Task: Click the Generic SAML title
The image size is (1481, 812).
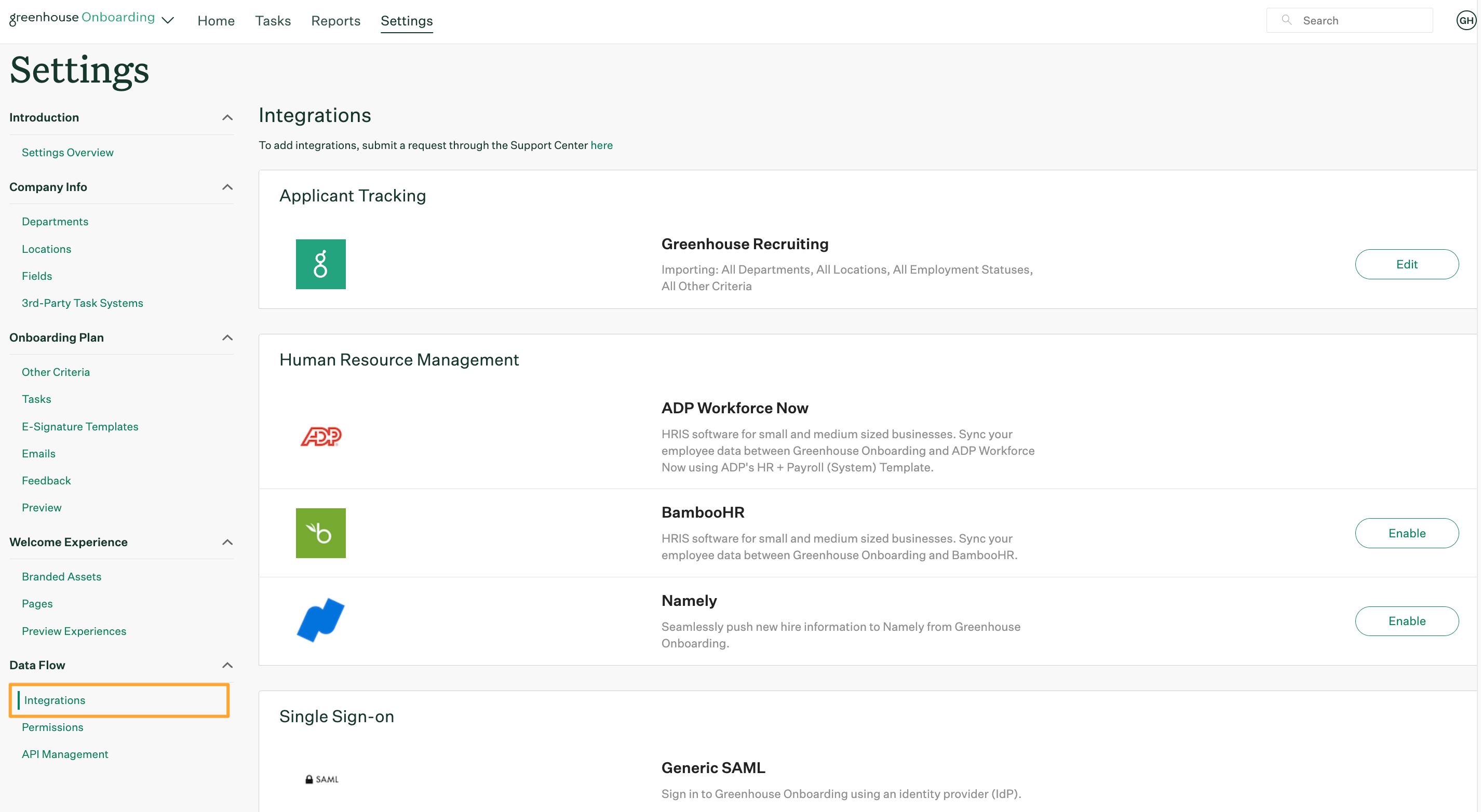Action: point(713,768)
